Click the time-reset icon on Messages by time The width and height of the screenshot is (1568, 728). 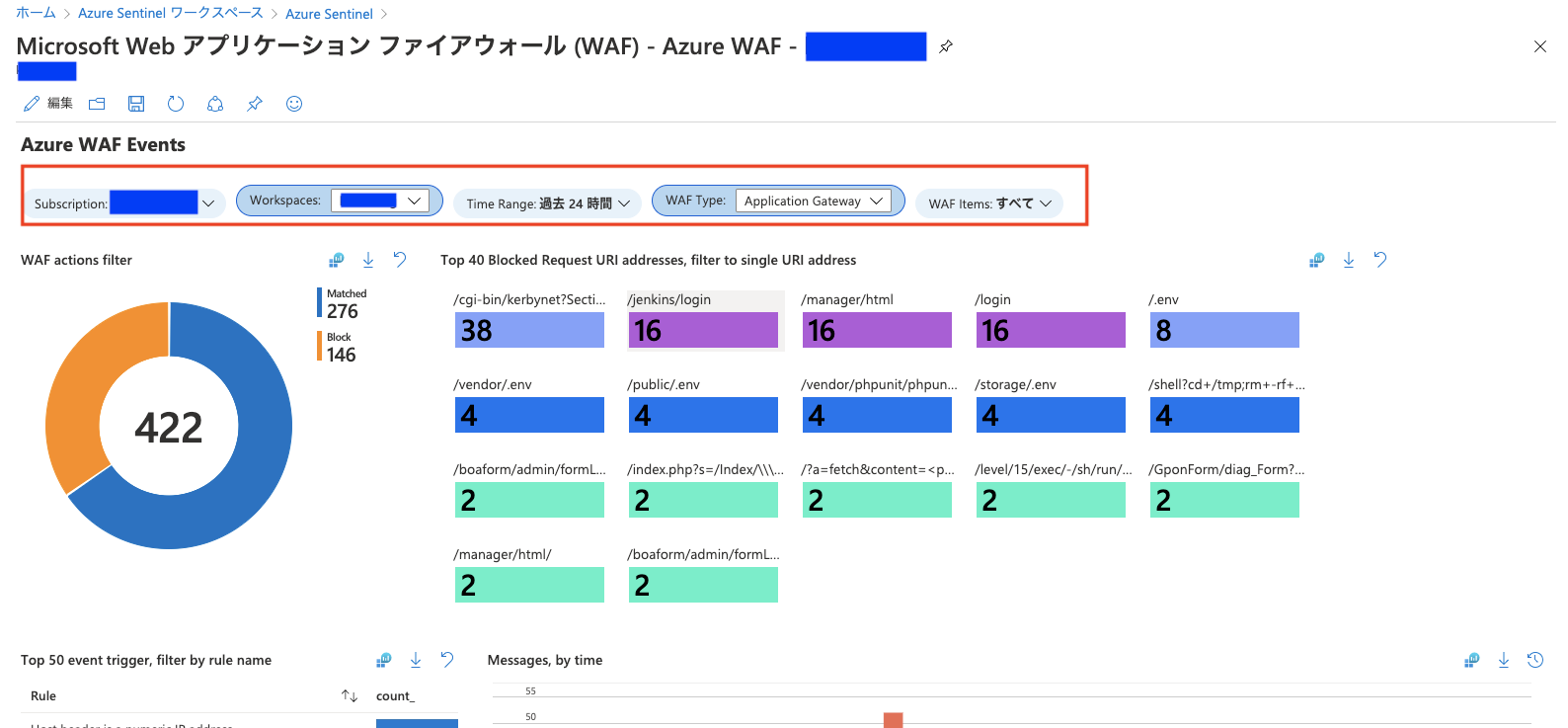pos(1535,660)
